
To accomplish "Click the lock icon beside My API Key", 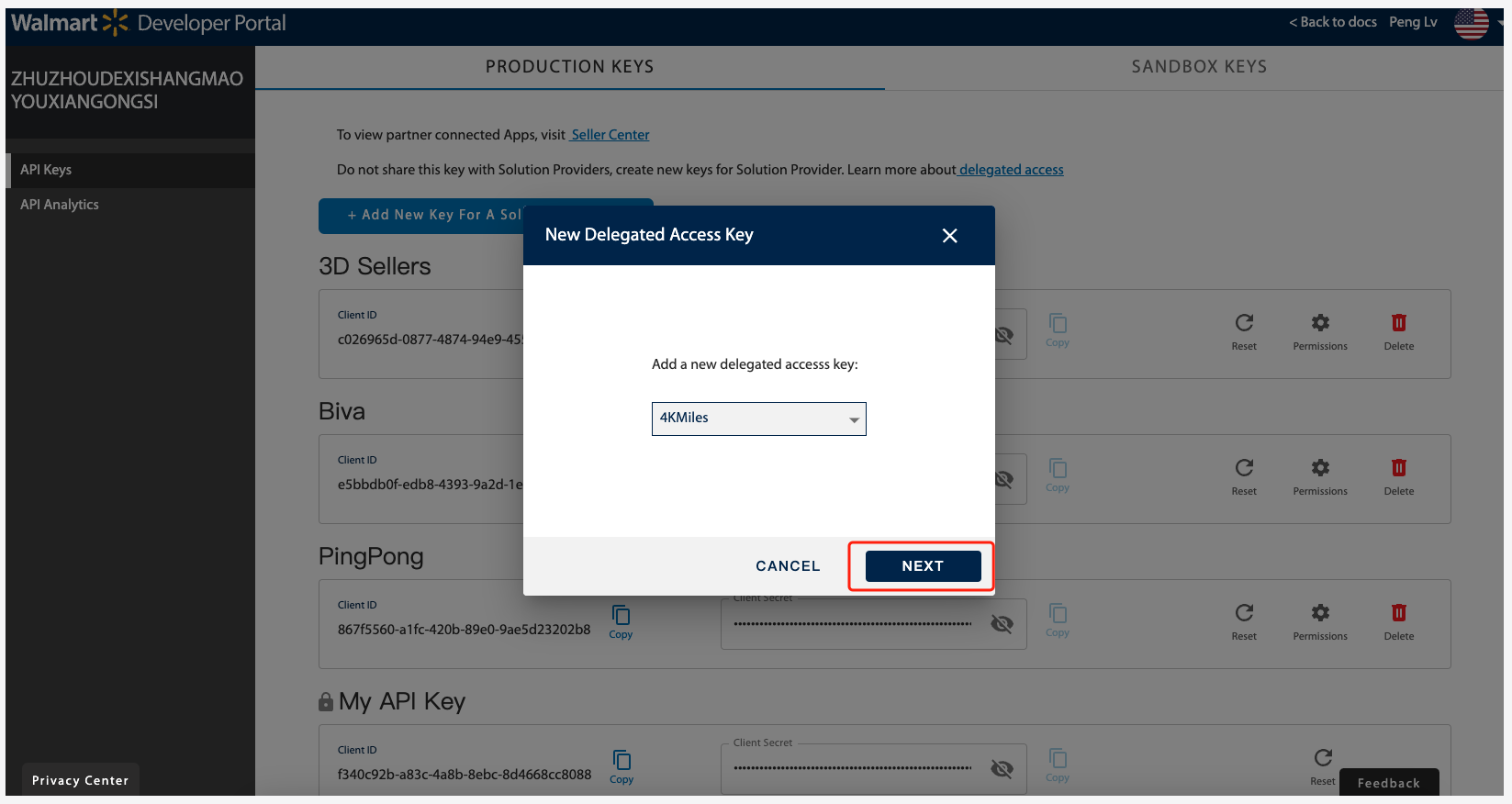I will (326, 702).
